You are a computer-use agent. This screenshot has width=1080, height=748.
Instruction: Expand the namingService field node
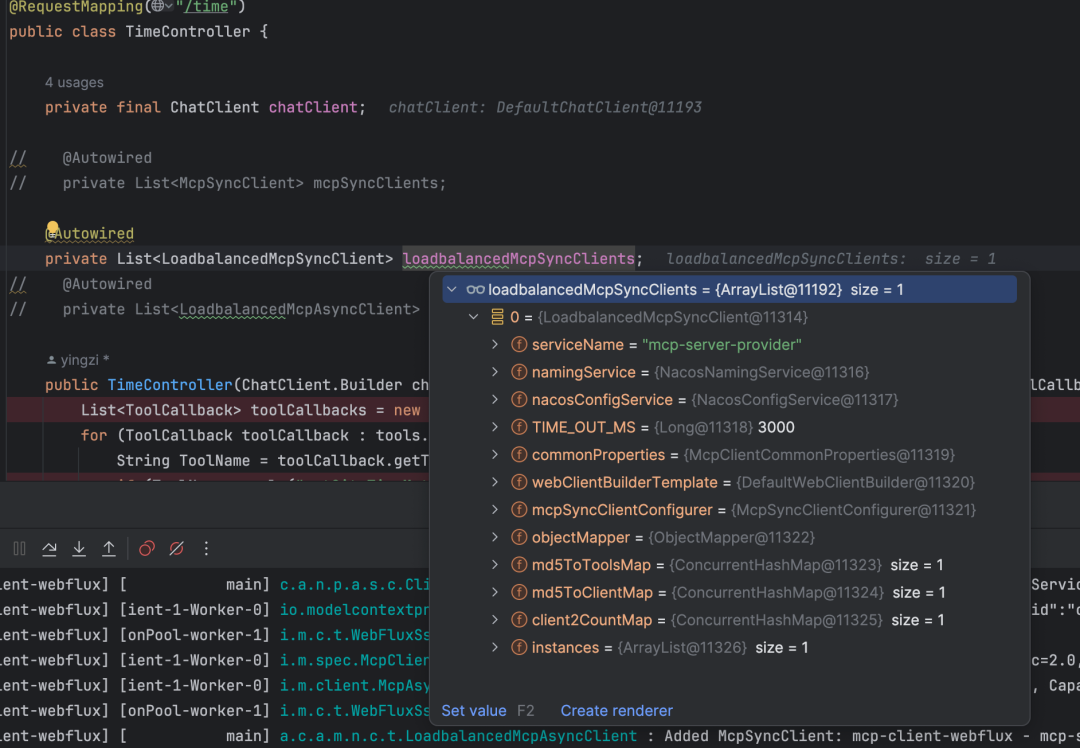[495, 372]
